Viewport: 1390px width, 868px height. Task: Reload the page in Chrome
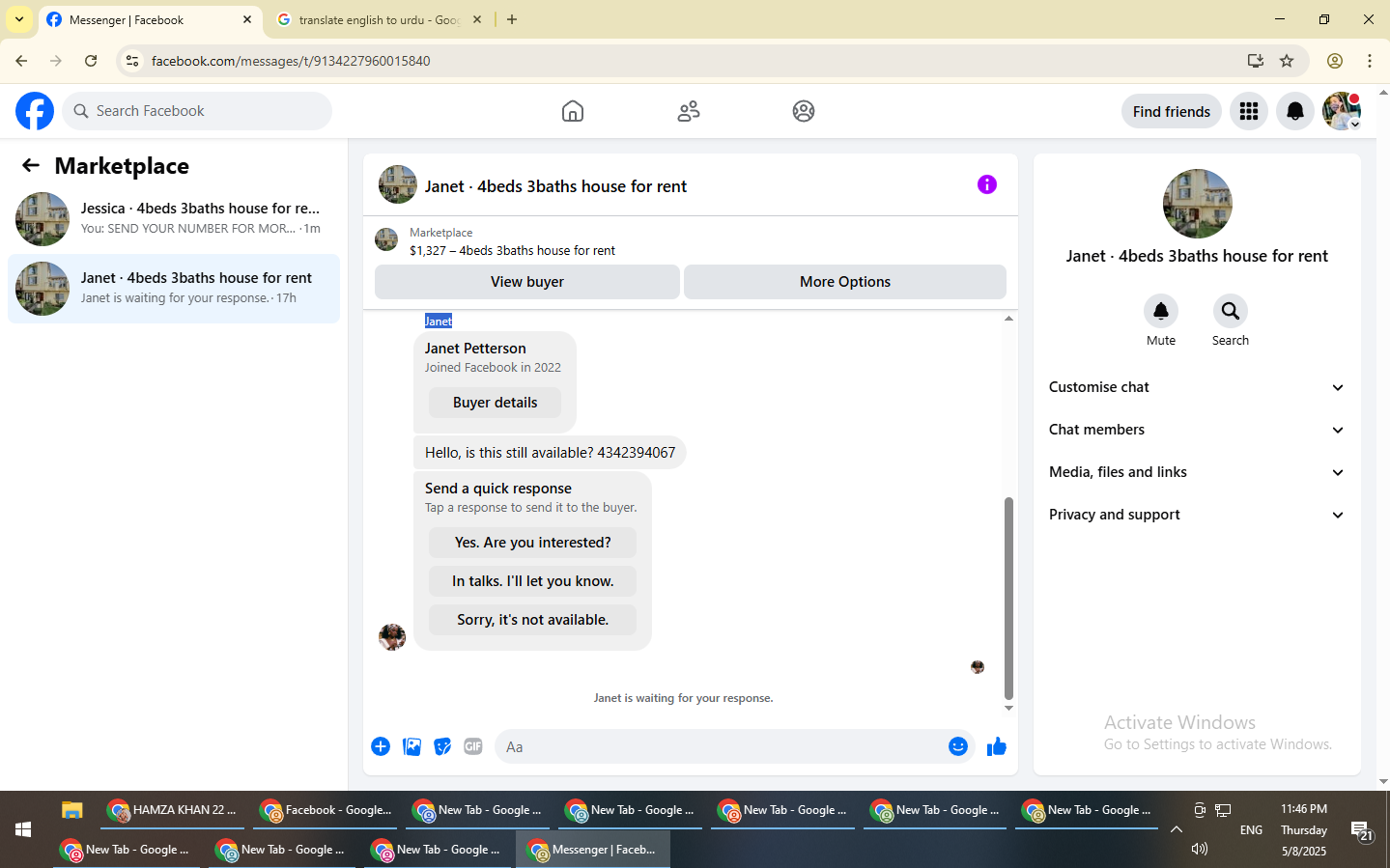coord(91,61)
